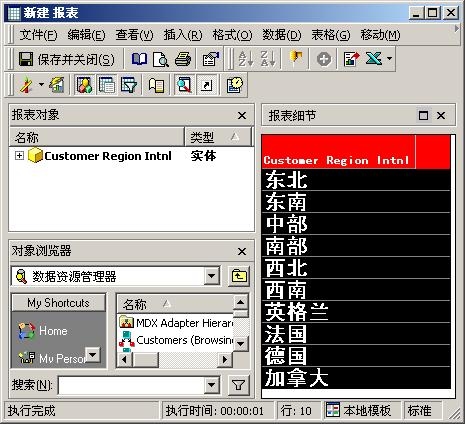
Task: Click the stacked chart icon beside wizard dropdown
Action: 57,85
